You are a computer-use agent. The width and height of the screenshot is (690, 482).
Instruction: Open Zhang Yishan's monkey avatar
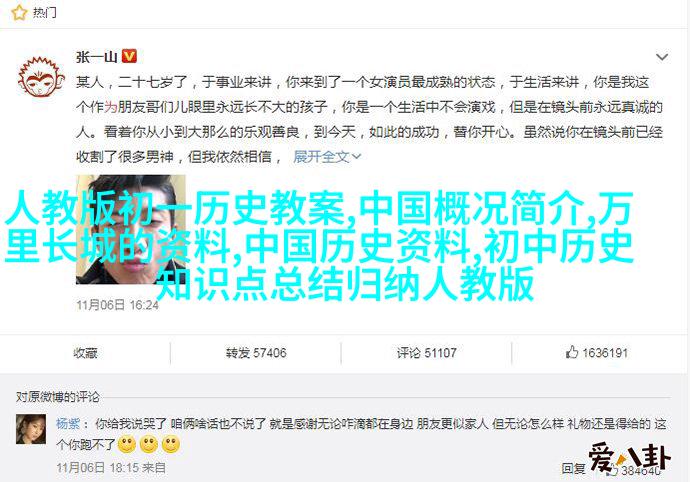coord(41,77)
